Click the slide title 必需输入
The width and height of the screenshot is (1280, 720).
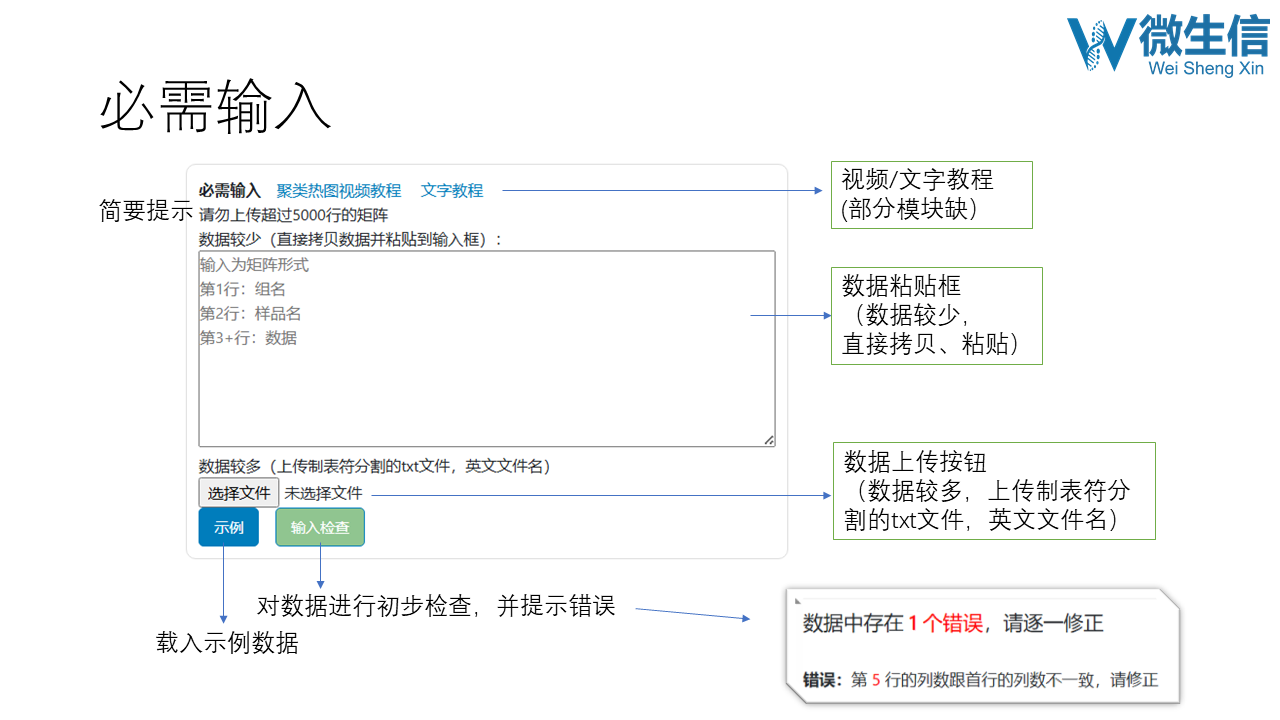tap(215, 106)
